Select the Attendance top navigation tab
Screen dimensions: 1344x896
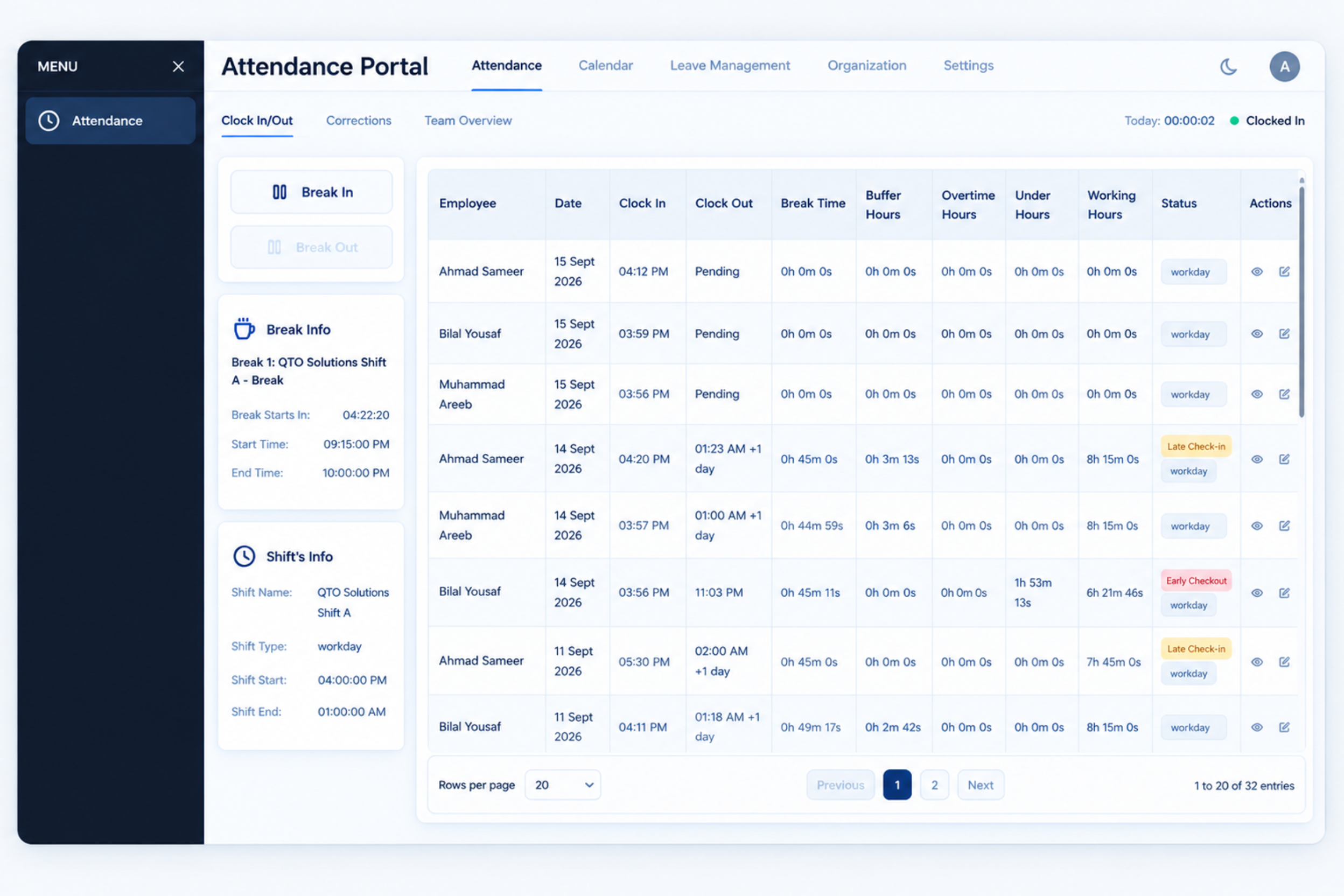[506, 66]
